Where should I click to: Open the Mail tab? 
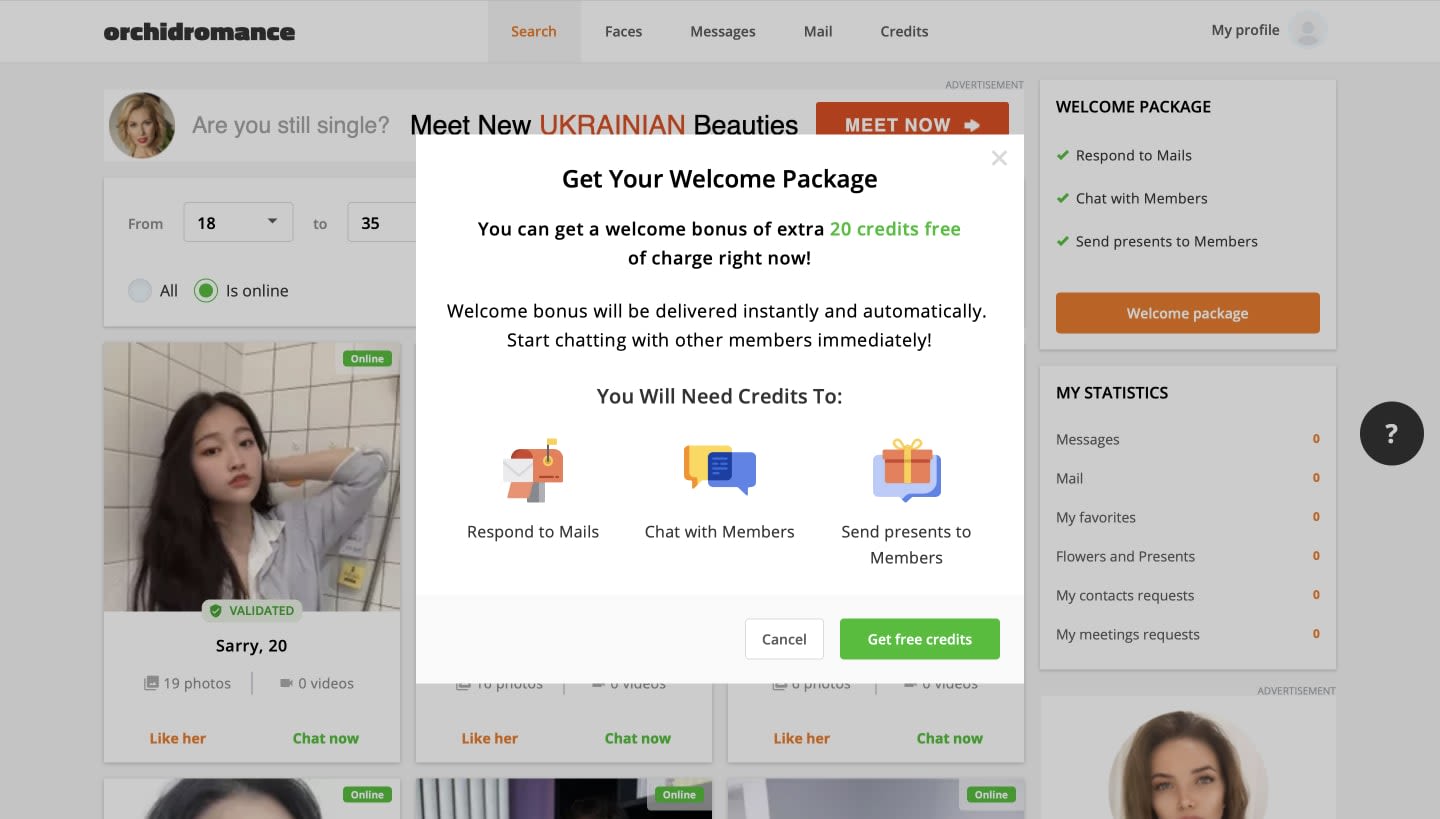click(x=818, y=31)
